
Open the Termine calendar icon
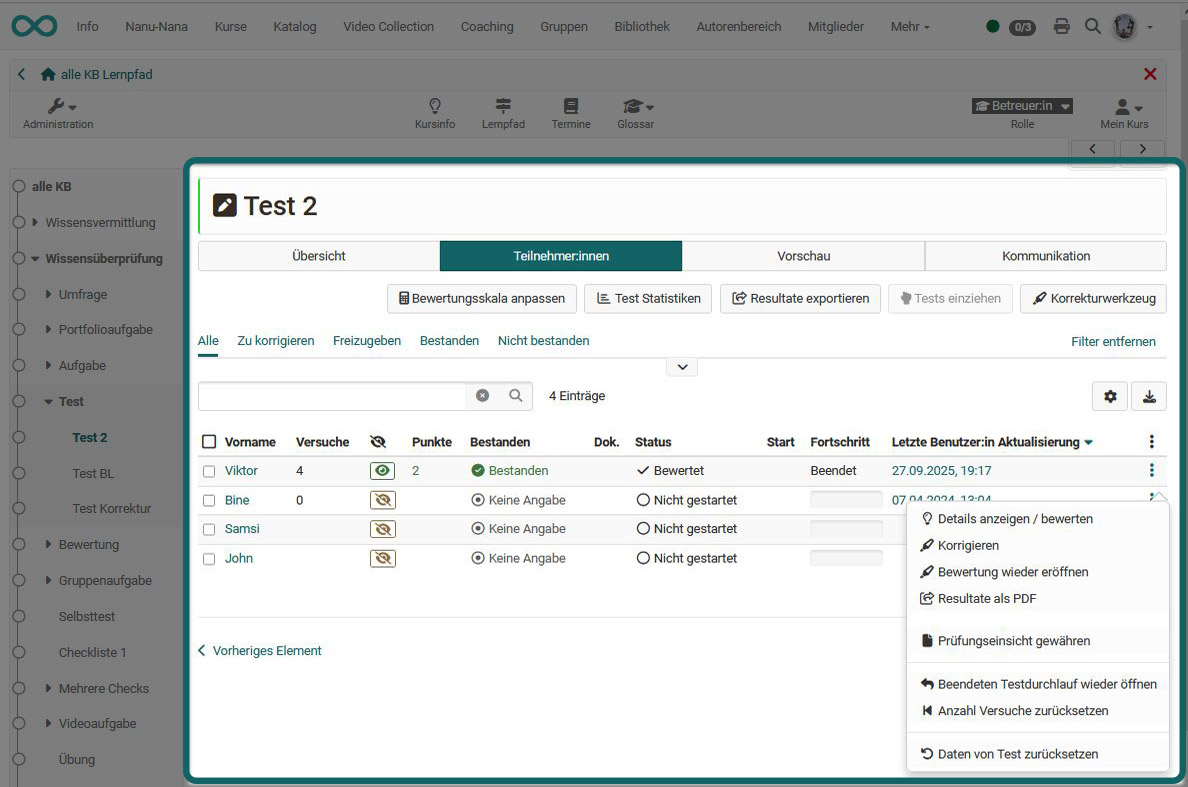pyautogui.click(x=570, y=112)
